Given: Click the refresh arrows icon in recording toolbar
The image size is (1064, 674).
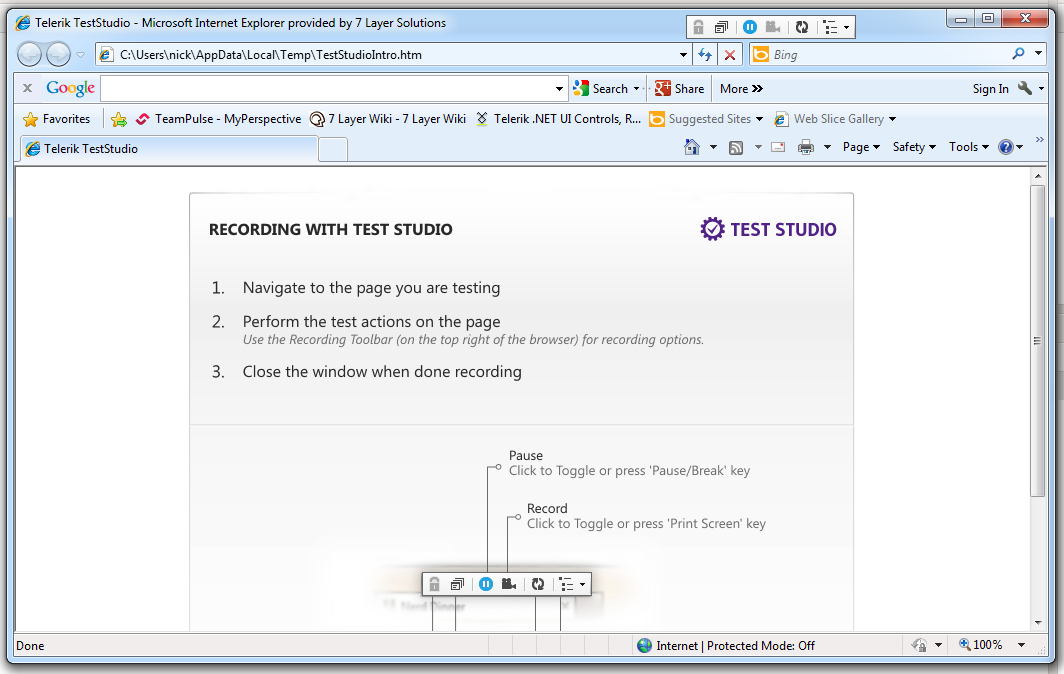Looking at the screenshot, I should [802, 27].
